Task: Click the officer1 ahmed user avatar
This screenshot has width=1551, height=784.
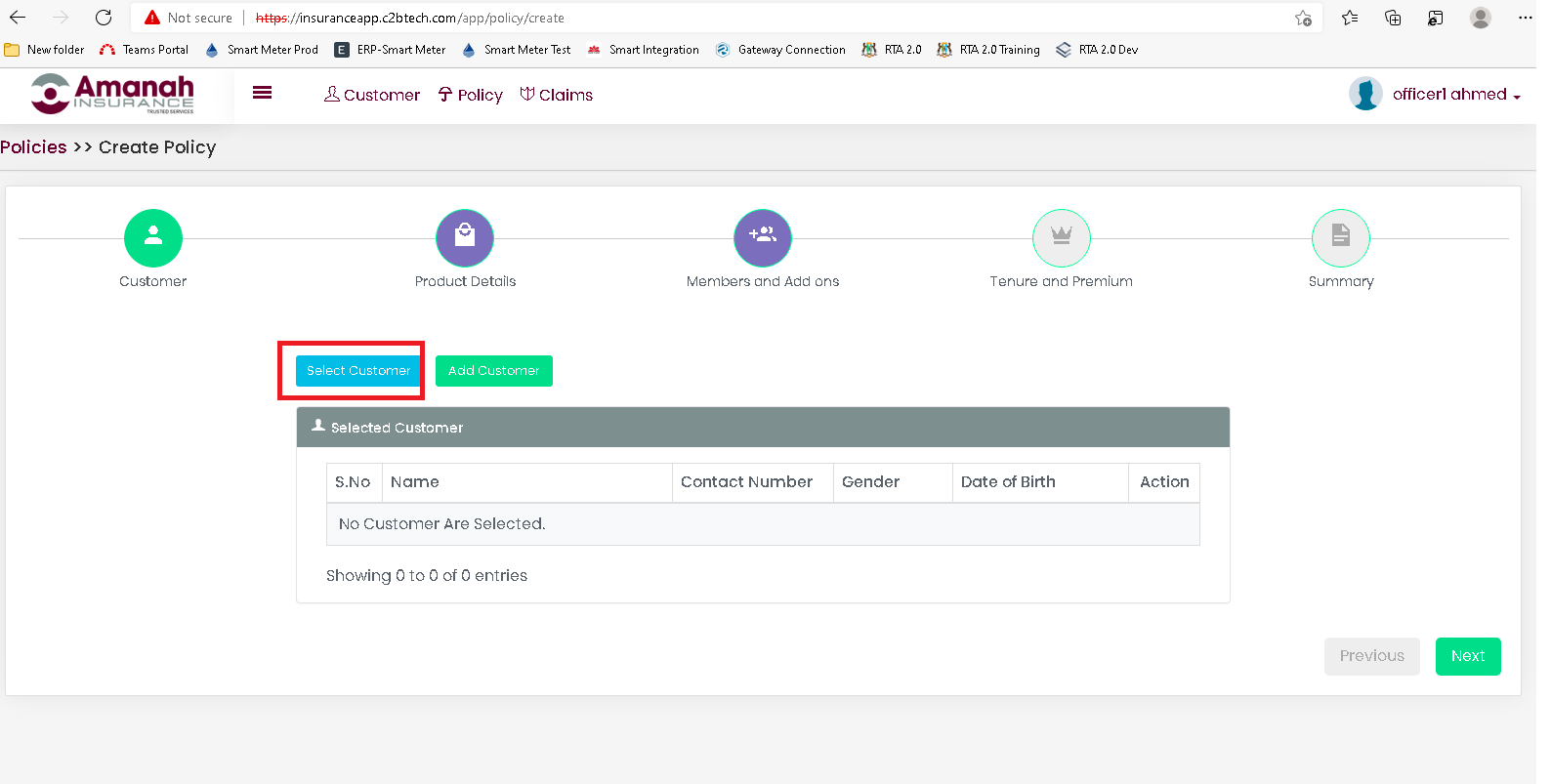Action: click(1365, 94)
